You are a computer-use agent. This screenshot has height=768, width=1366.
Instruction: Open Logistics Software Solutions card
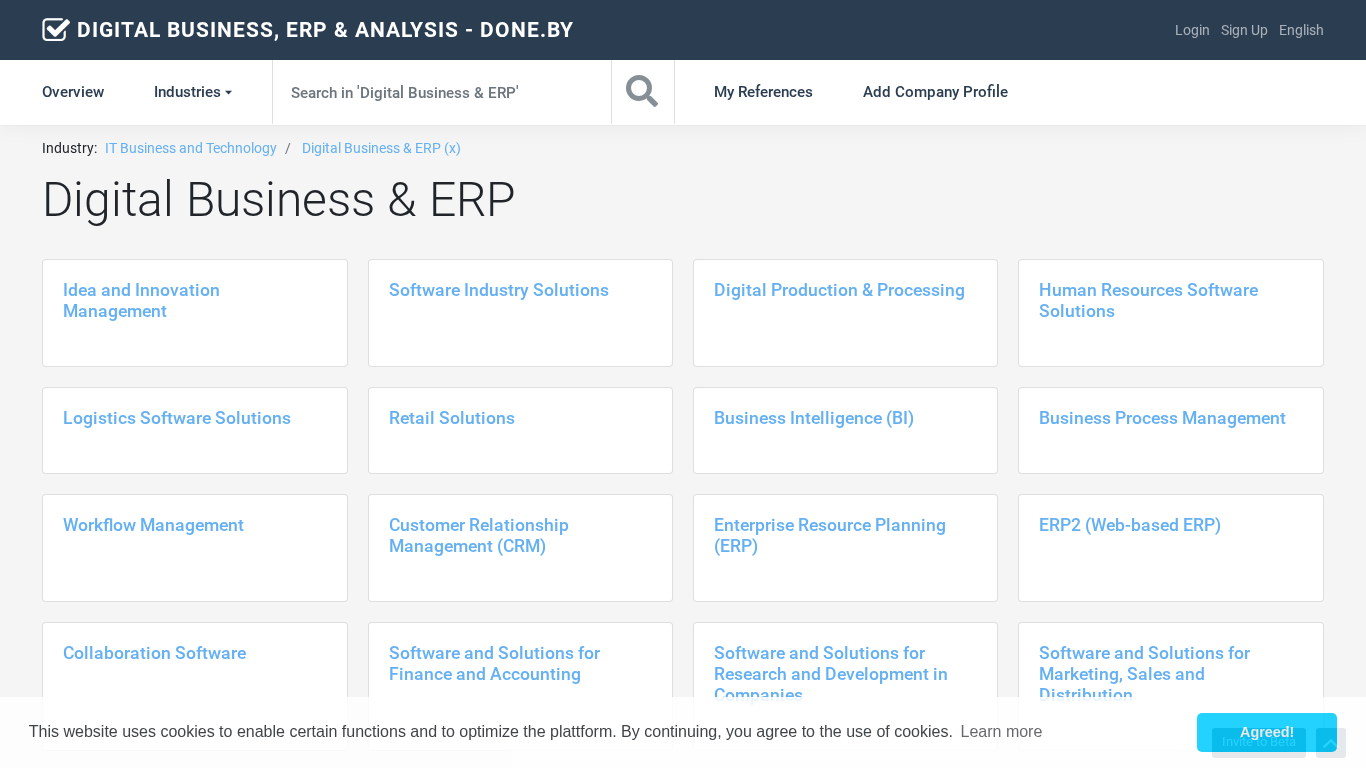(x=177, y=418)
